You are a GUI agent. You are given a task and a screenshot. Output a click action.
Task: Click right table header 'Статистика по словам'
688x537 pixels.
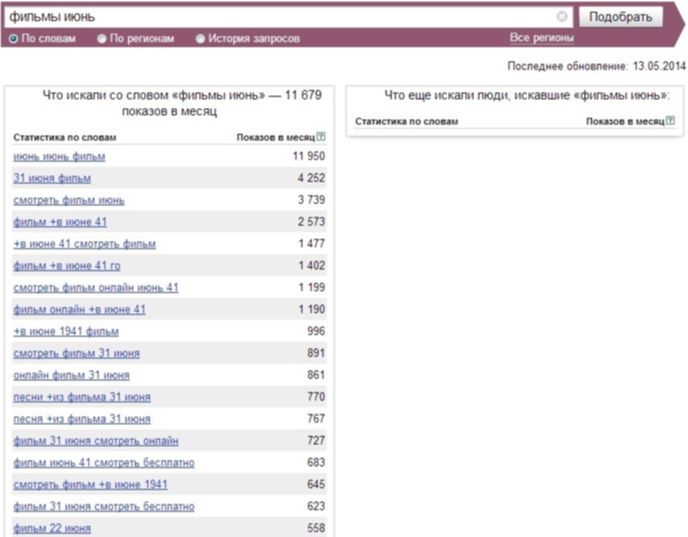tap(406, 121)
